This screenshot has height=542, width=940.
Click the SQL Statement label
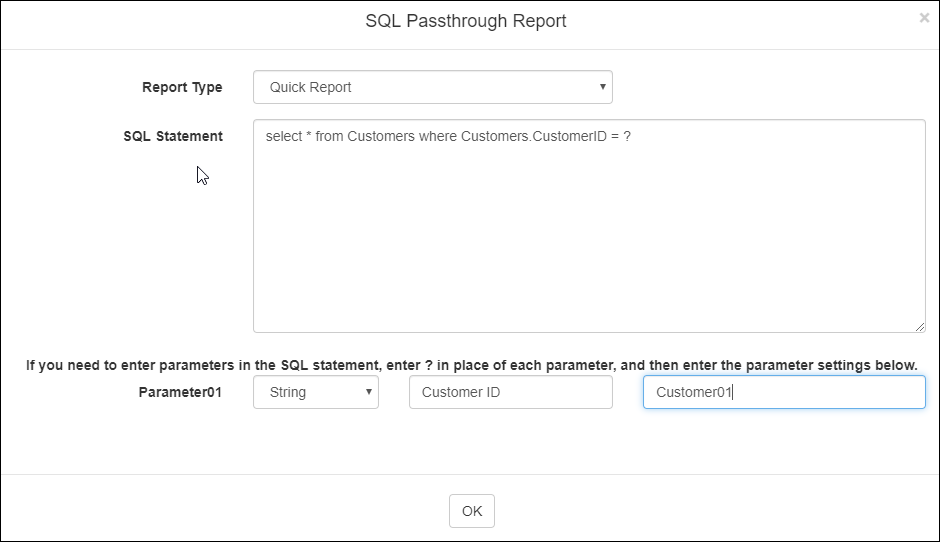173,136
